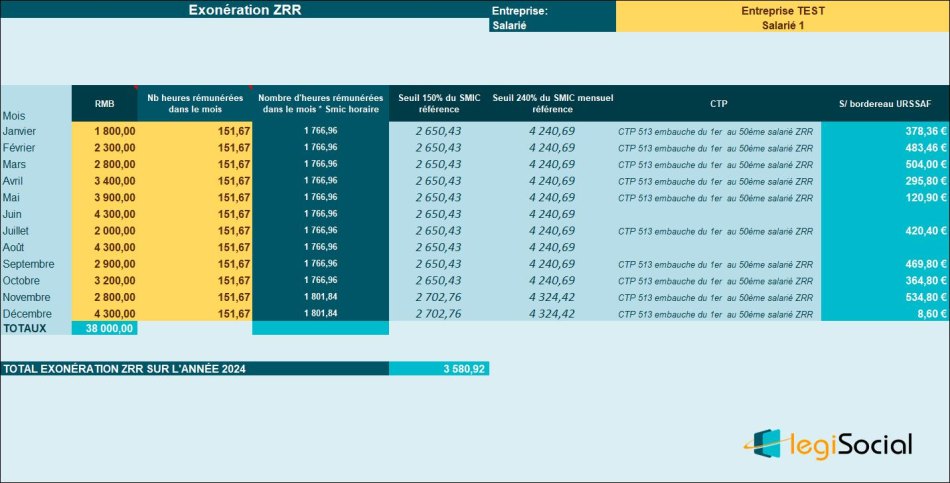Select the Février RMB cell showing 2 300,00
The image size is (950, 483).
pos(104,147)
